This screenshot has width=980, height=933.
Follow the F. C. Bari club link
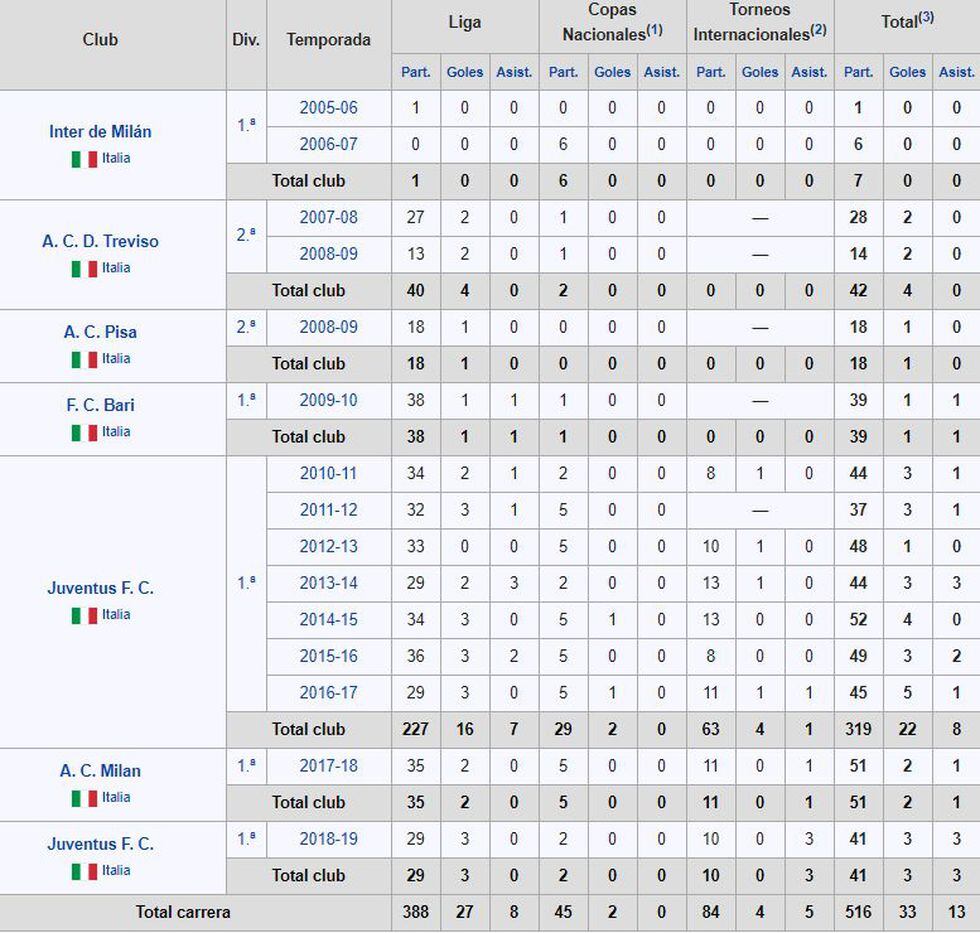(100, 405)
